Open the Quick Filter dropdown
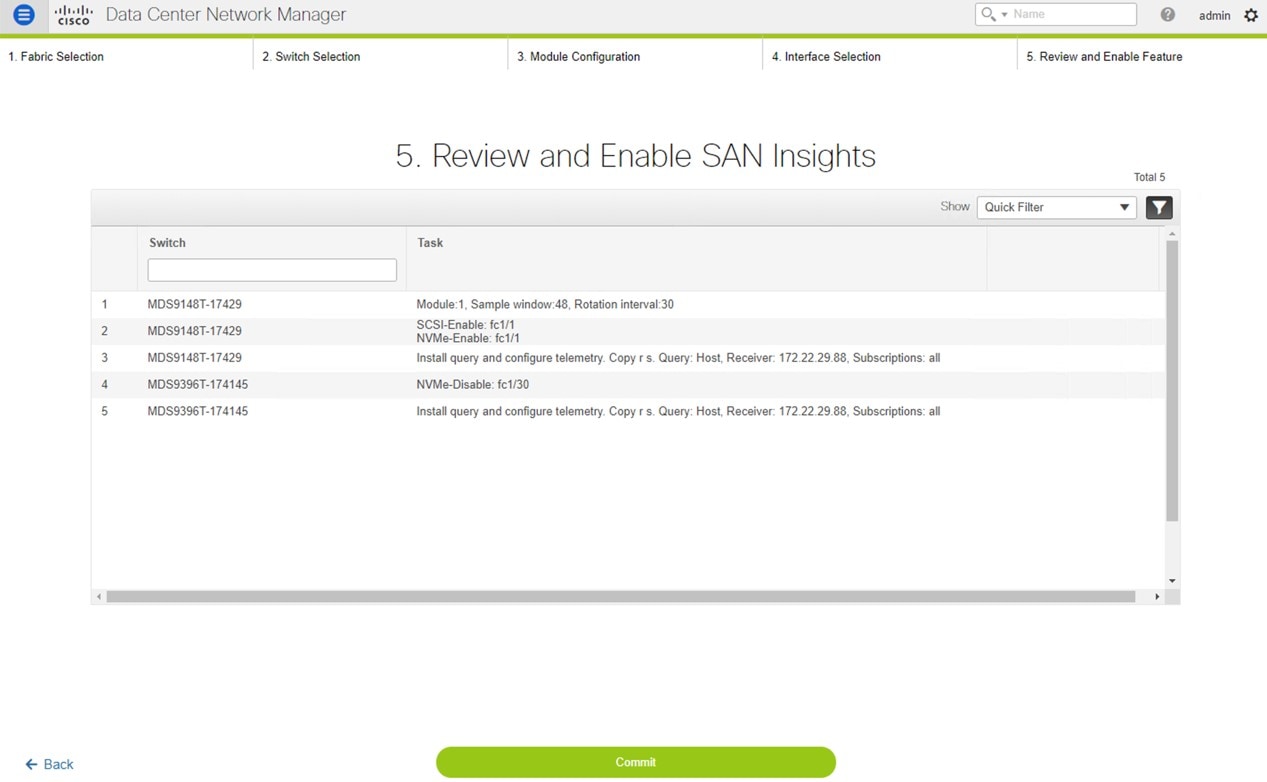This screenshot has width=1267, height=782. coord(1056,207)
